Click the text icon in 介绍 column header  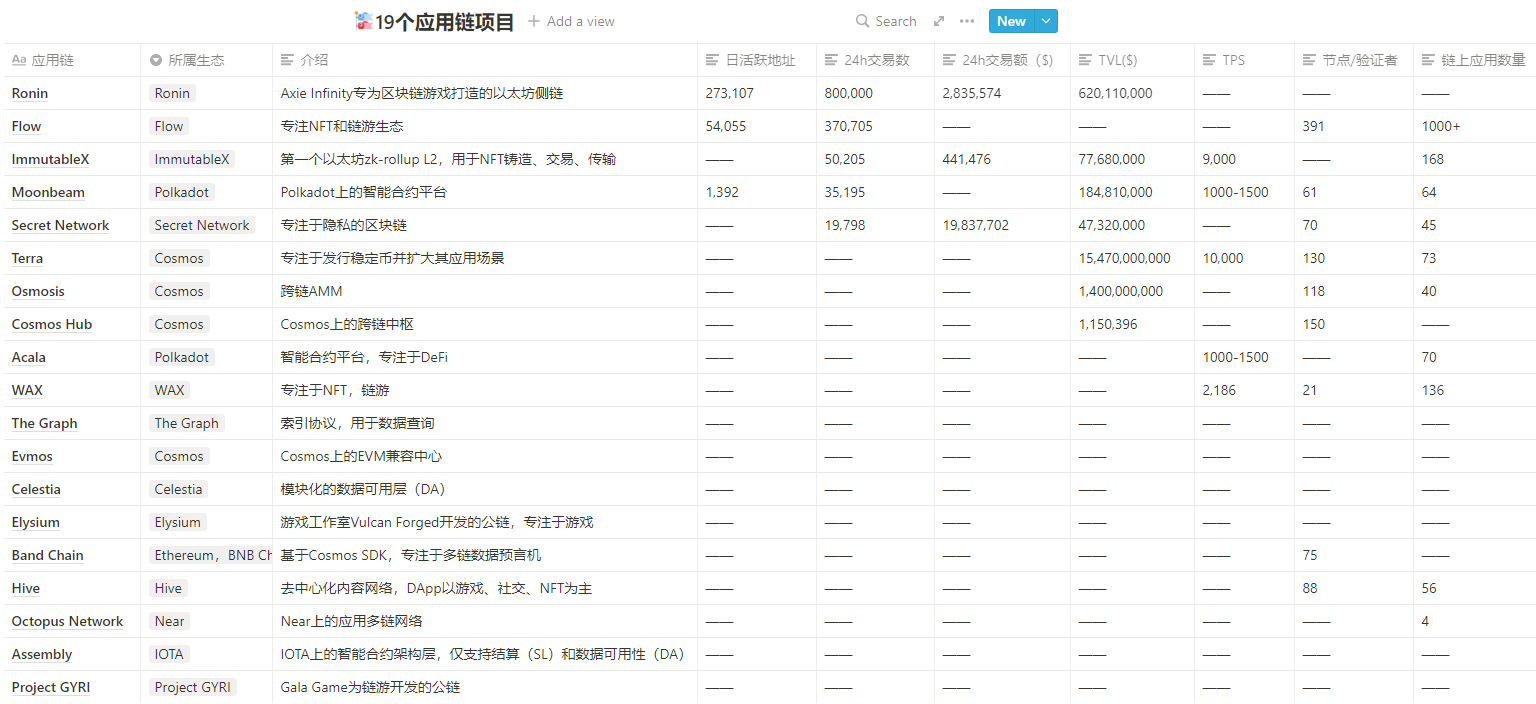click(288, 60)
